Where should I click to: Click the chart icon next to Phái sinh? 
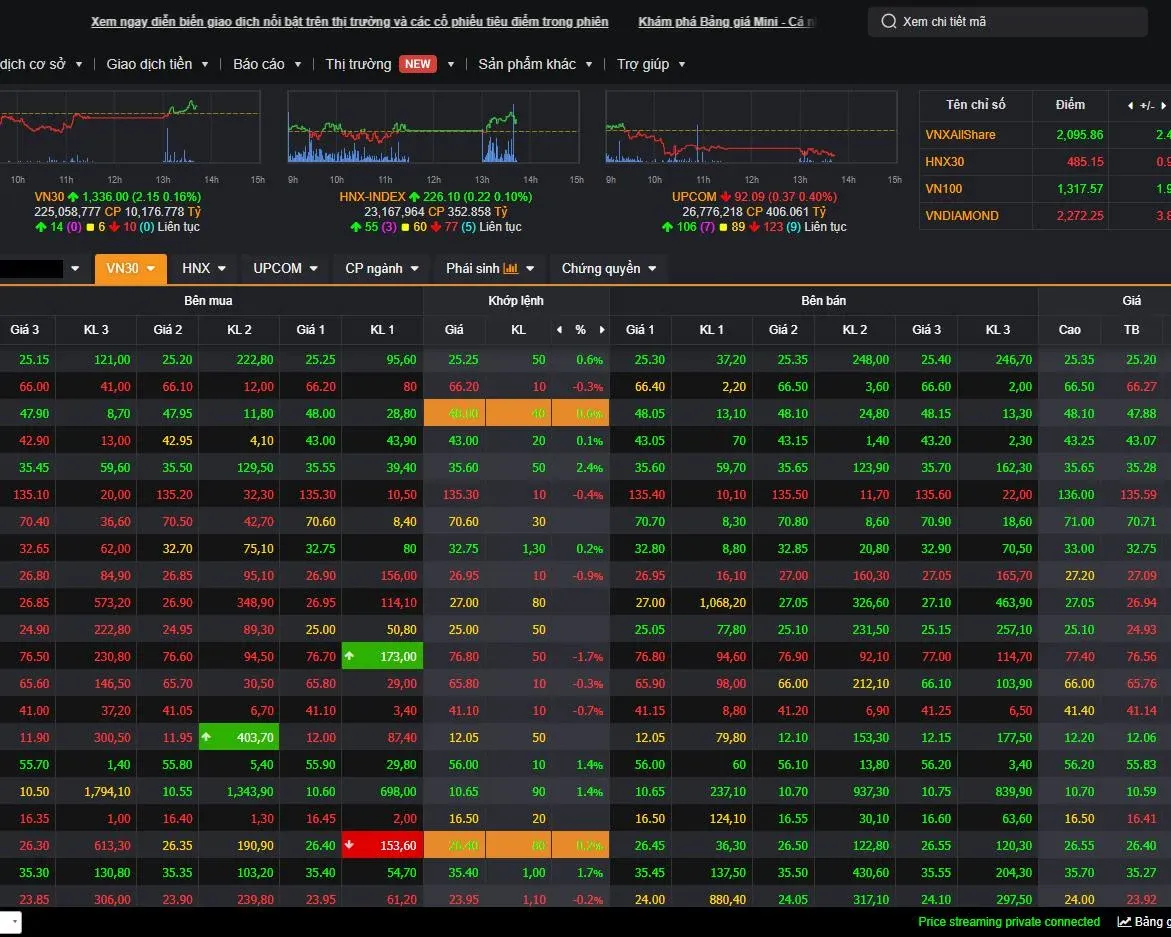point(511,269)
